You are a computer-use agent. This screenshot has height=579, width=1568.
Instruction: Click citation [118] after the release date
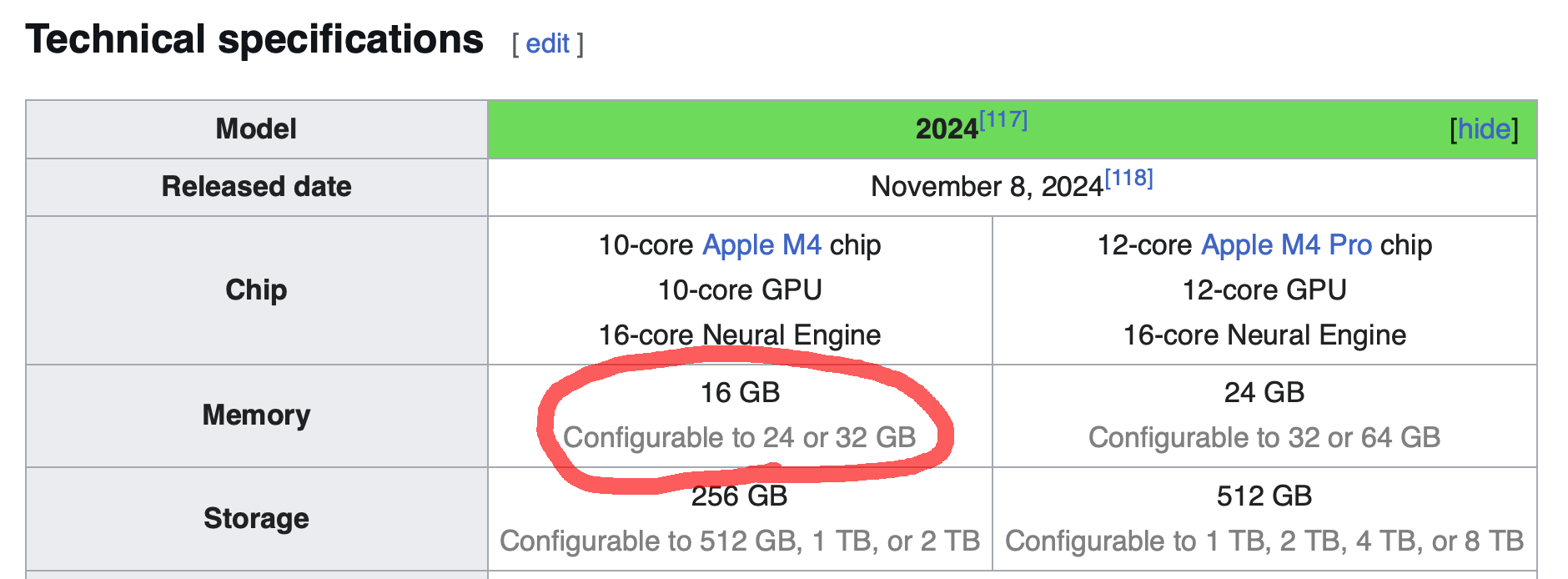coord(1128,176)
